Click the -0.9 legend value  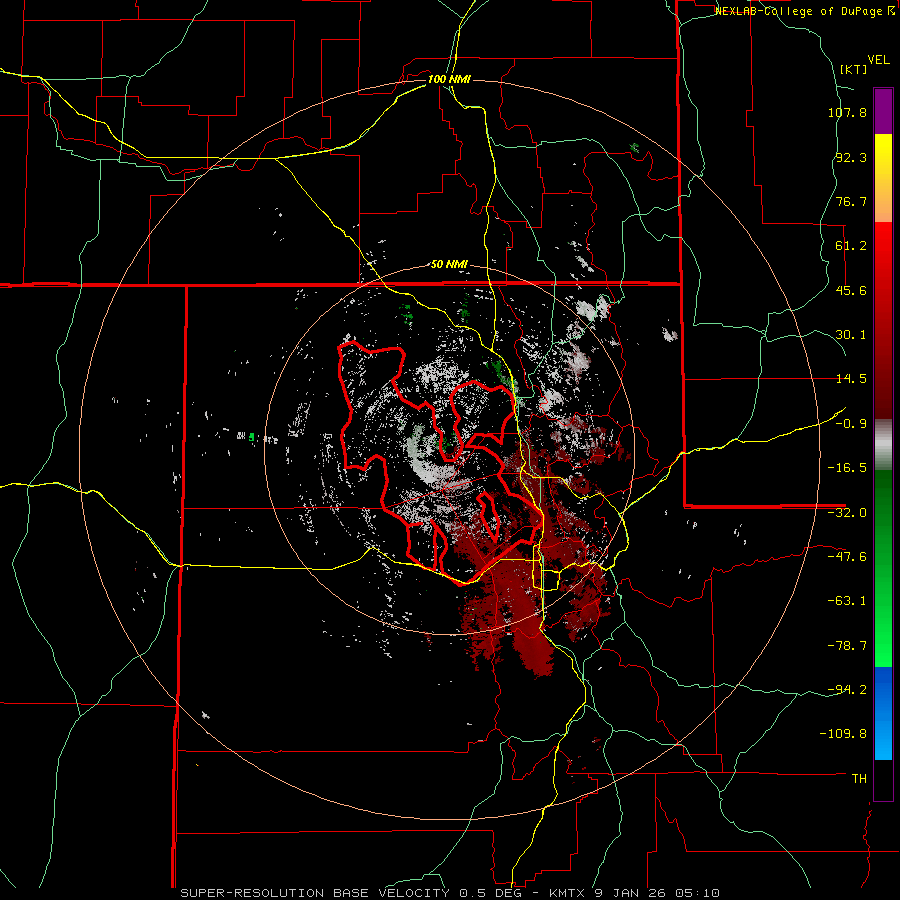(x=851, y=424)
